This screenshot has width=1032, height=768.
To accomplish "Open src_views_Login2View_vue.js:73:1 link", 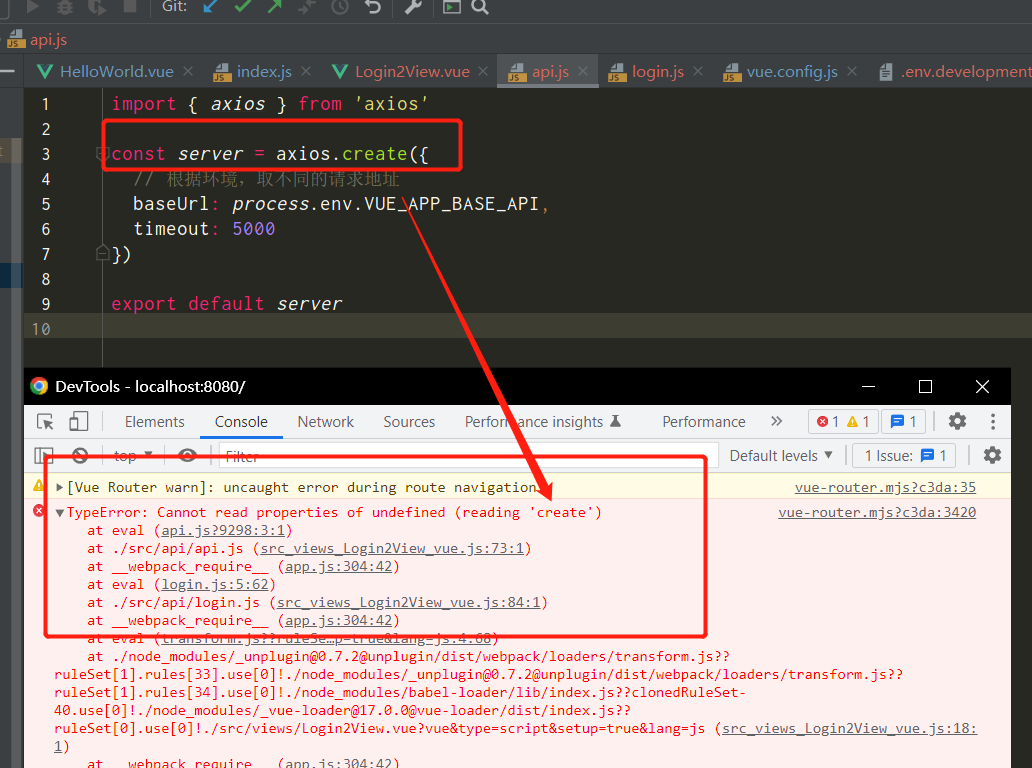I will point(392,548).
